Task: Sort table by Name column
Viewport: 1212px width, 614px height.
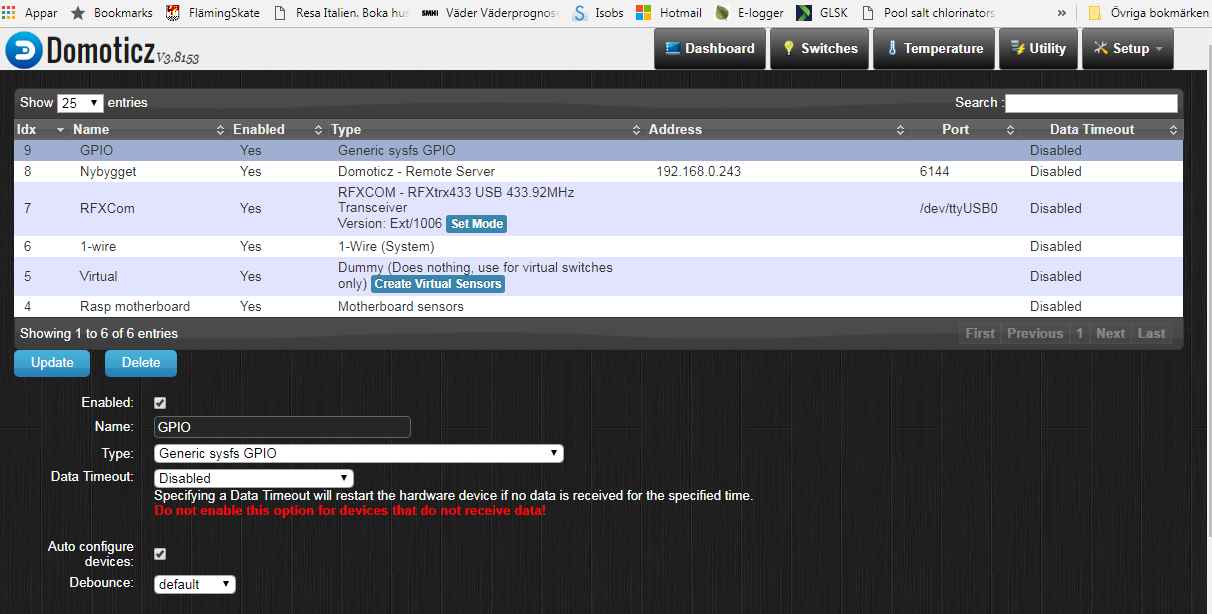Action: (x=148, y=130)
